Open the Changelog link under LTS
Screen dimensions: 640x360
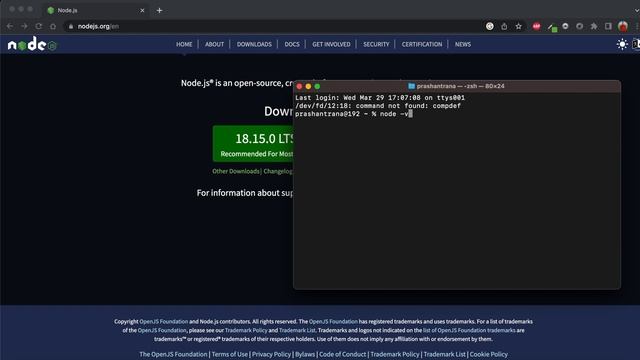click(278, 171)
